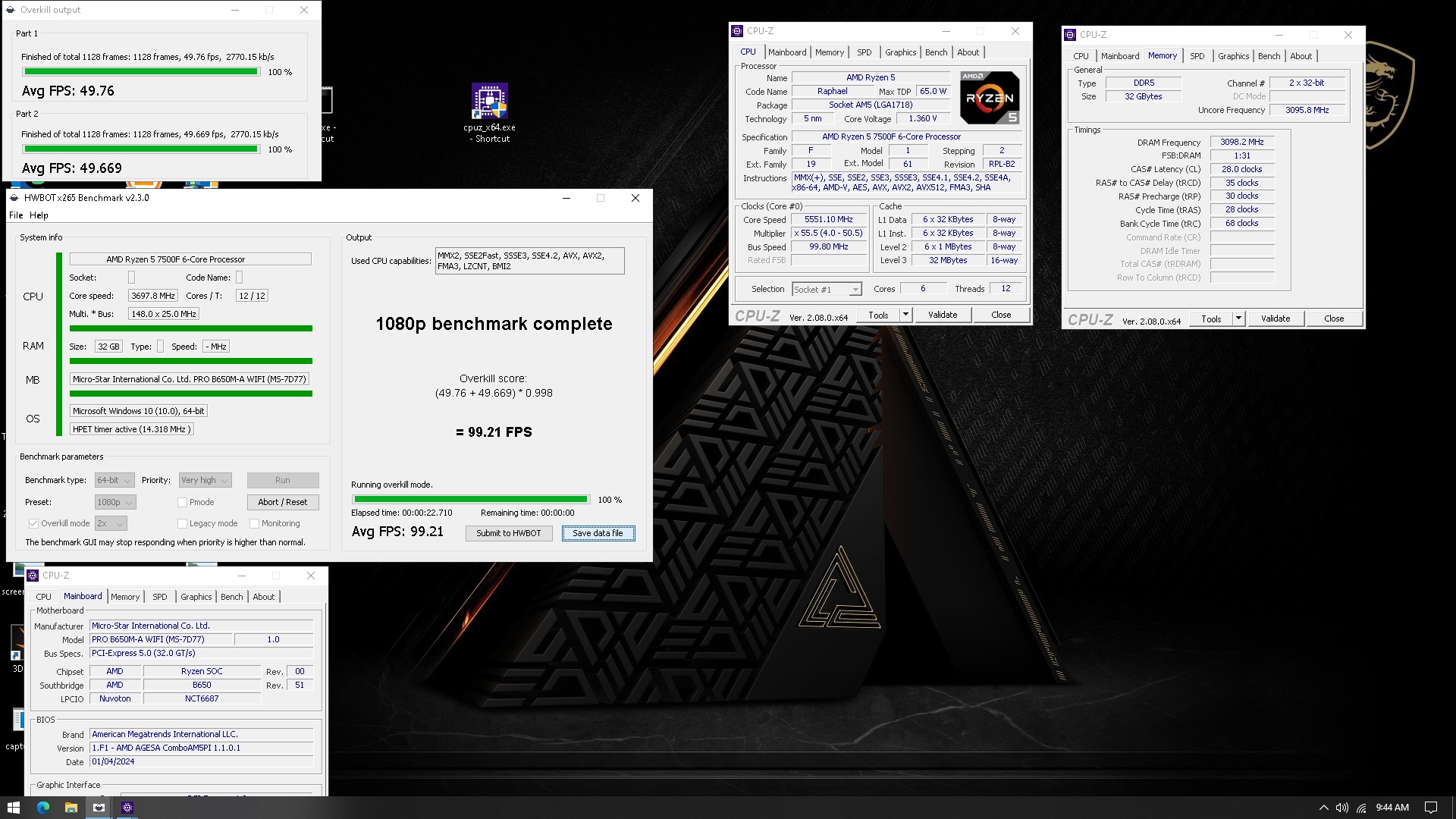
Task: Click the taskbar clock showing 9:44 AM
Action: (1392, 808)
